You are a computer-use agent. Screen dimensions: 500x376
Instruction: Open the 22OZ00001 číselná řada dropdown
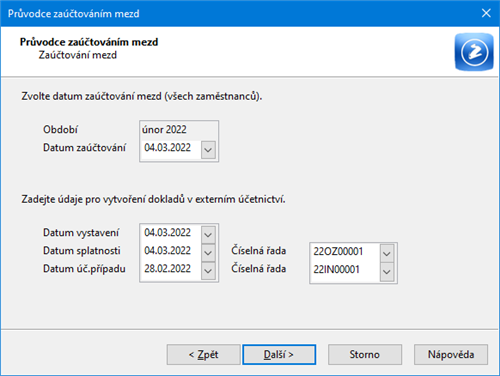coord(387,254)
